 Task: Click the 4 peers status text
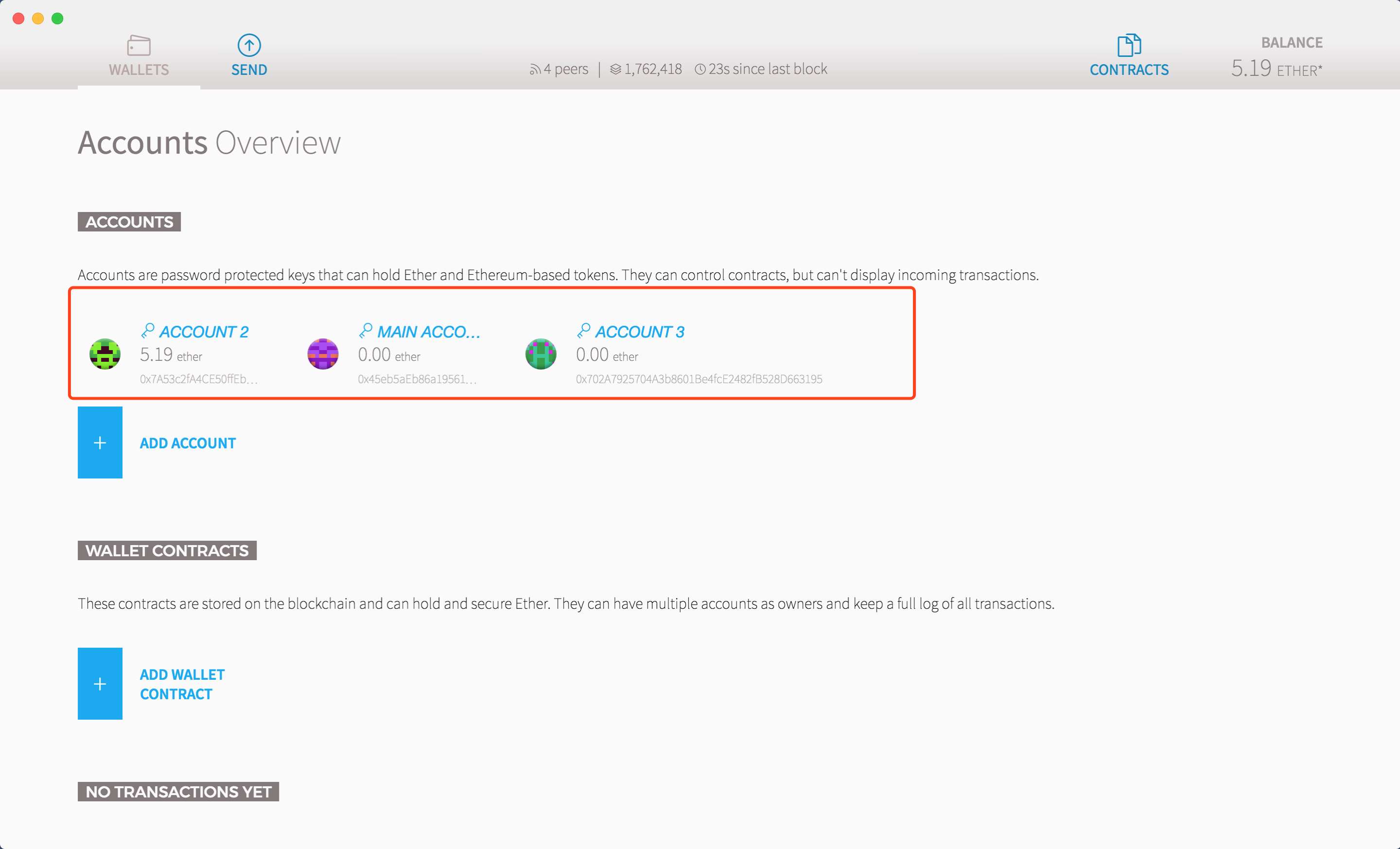565,70
